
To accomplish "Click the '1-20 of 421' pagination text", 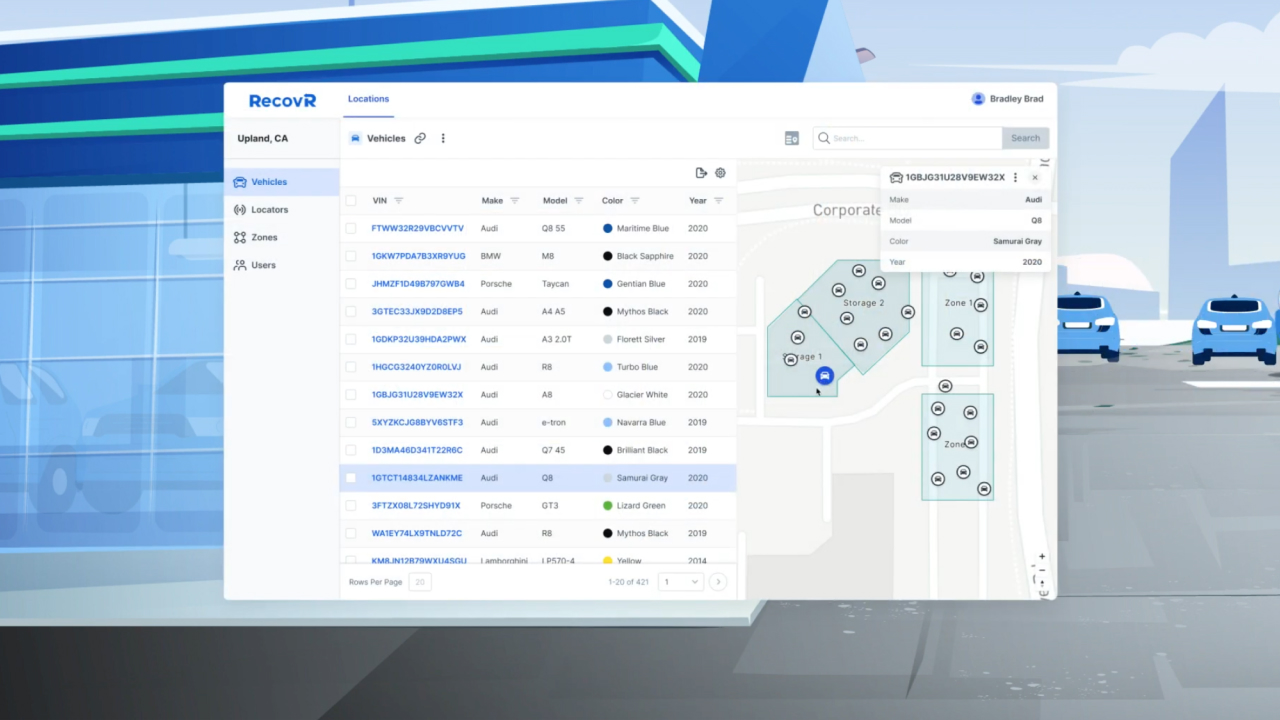I will tap(628, 582).
